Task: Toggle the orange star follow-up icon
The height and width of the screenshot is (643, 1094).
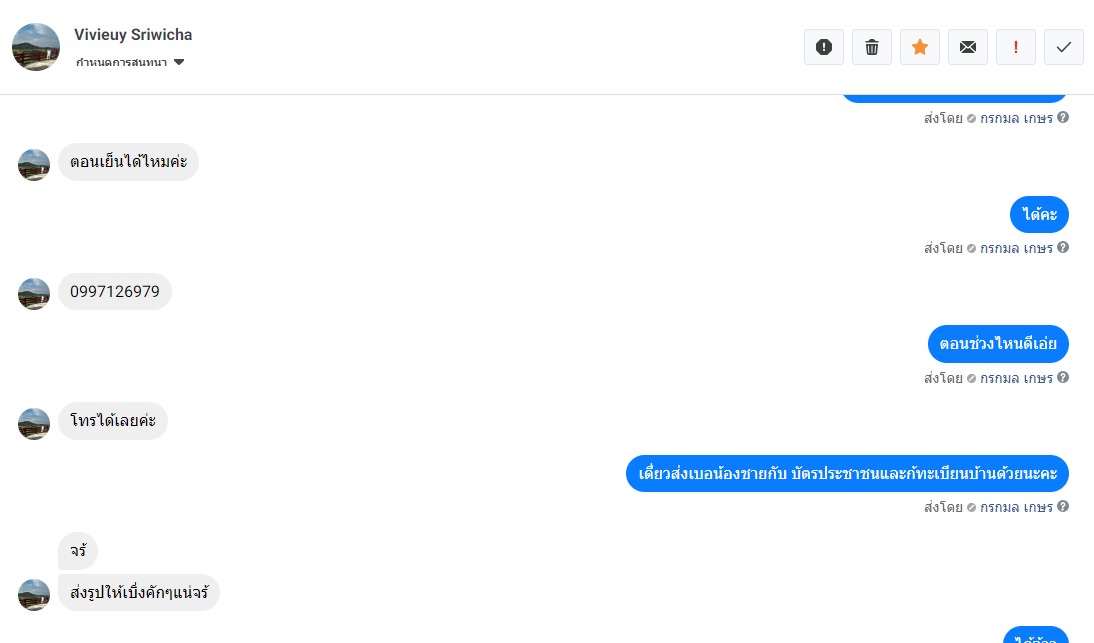Action: (920, 47)
